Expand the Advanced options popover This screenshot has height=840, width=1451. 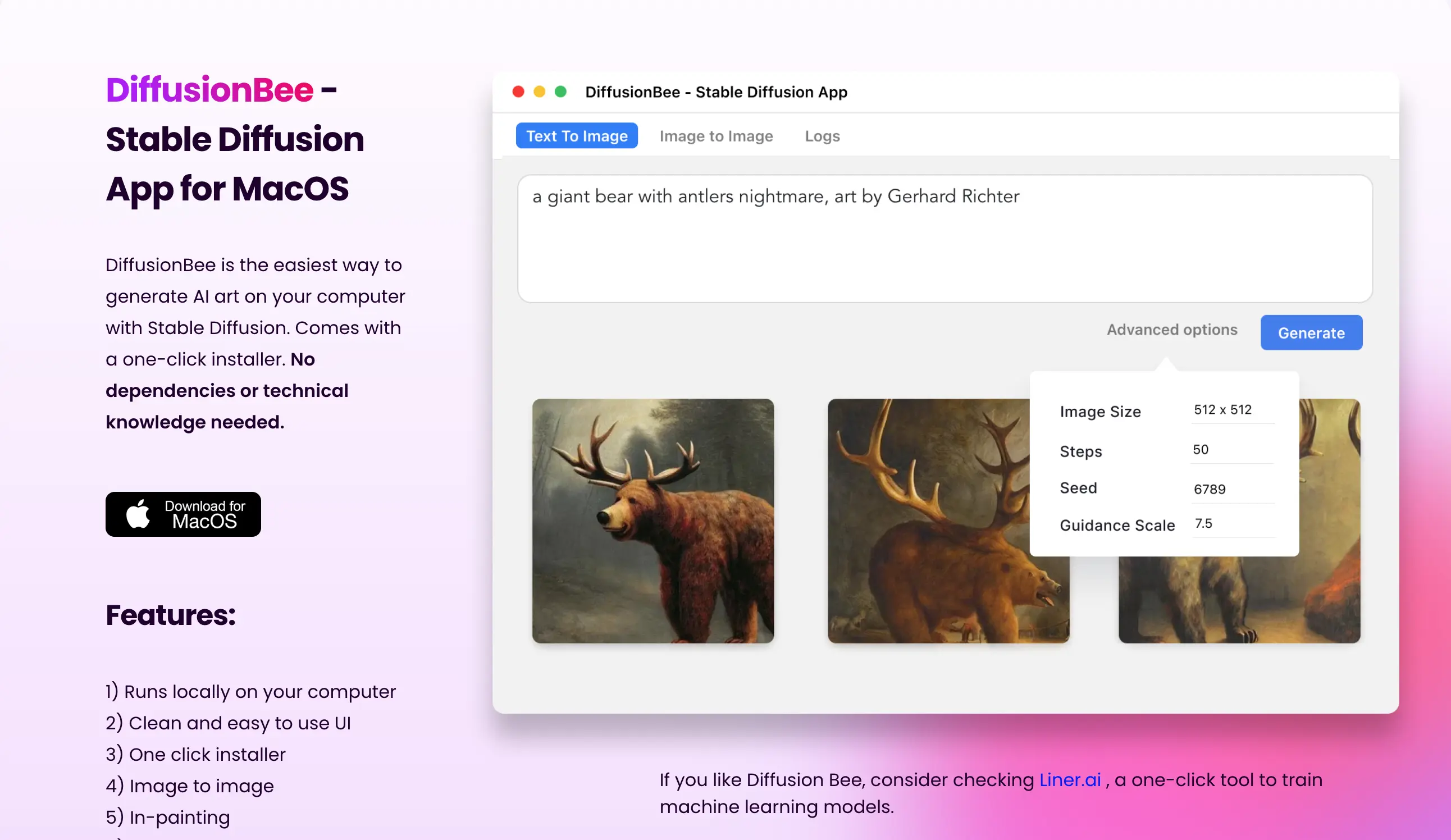click(1171, 330)
